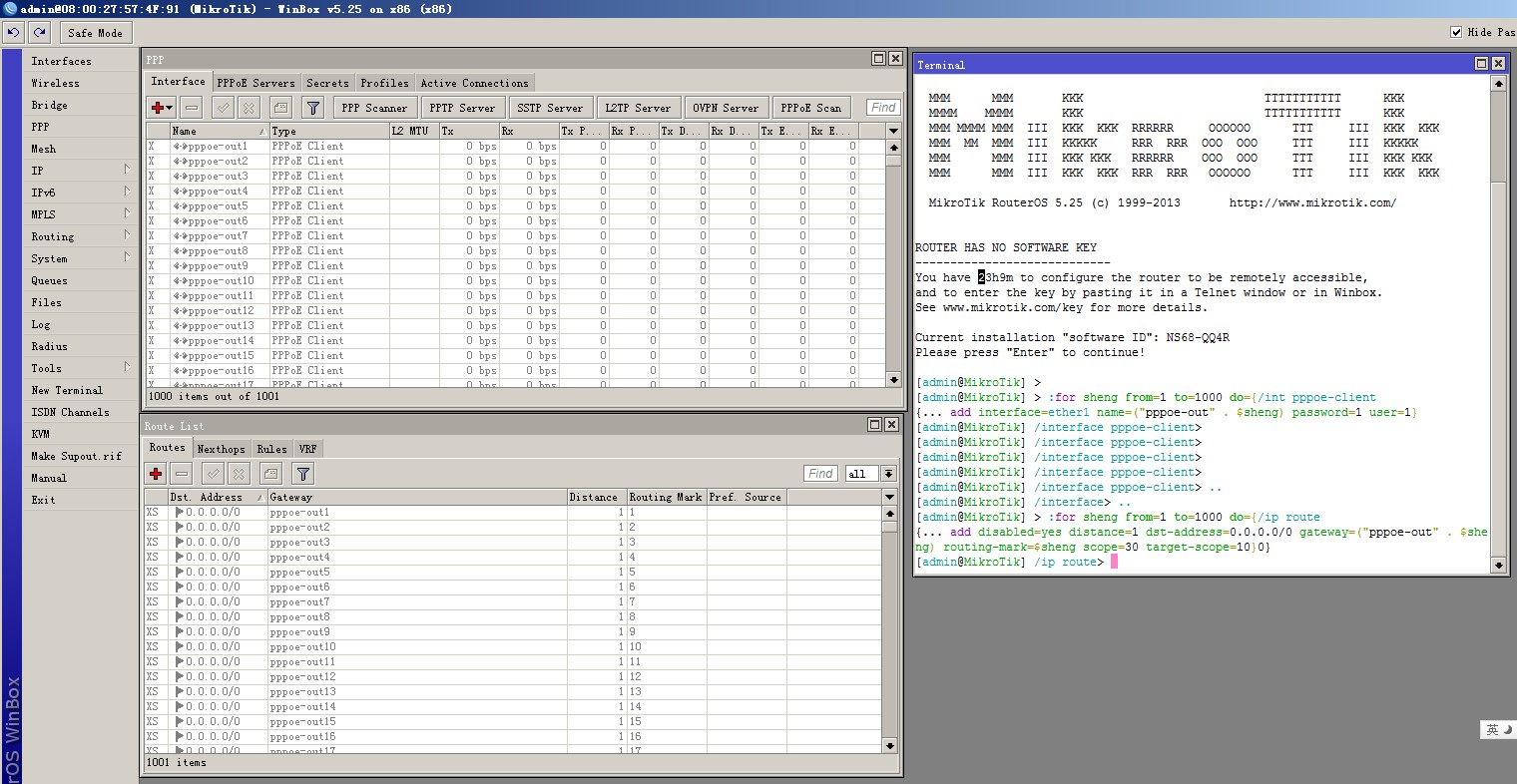Open the PPP table column chooser dropdown

pos(893,131)
